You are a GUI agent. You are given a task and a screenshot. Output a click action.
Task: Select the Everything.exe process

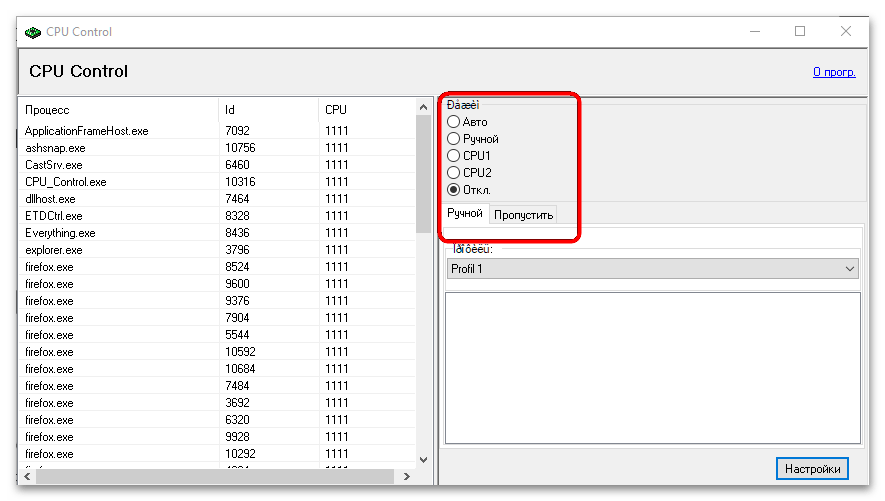217,232
